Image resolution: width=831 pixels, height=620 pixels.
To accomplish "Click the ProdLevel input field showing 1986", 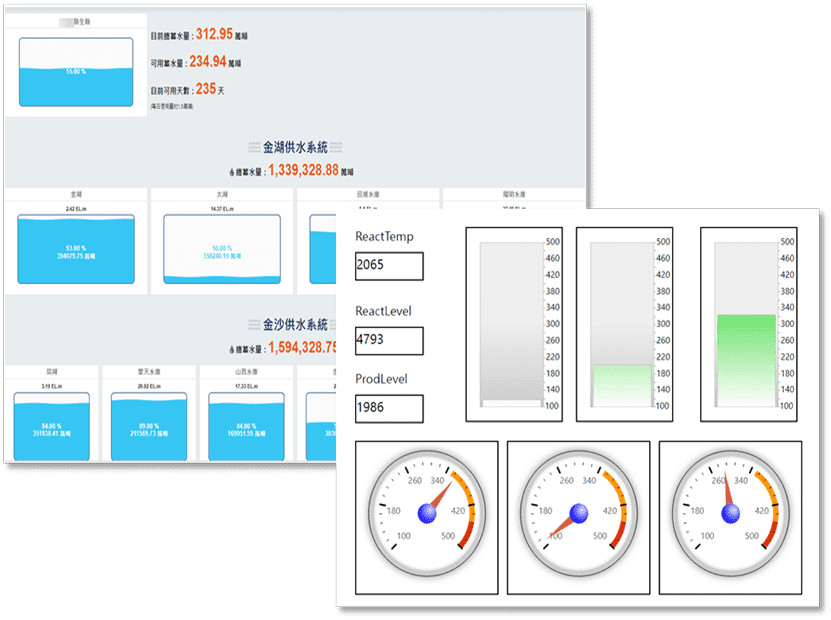I will pos(389,408).
